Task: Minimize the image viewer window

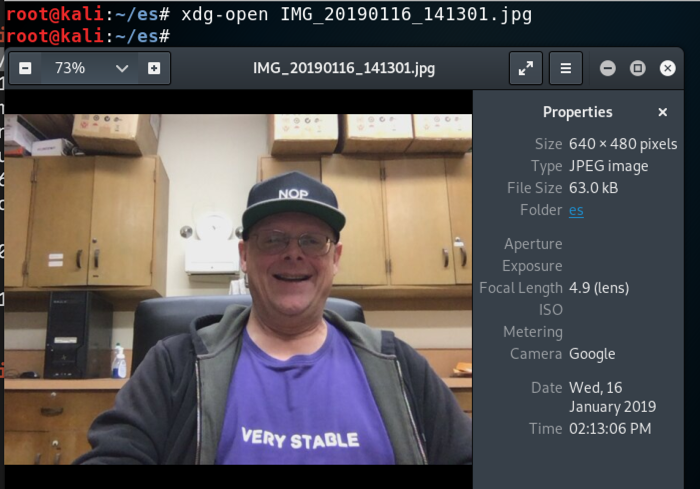Action: [608, 68]
